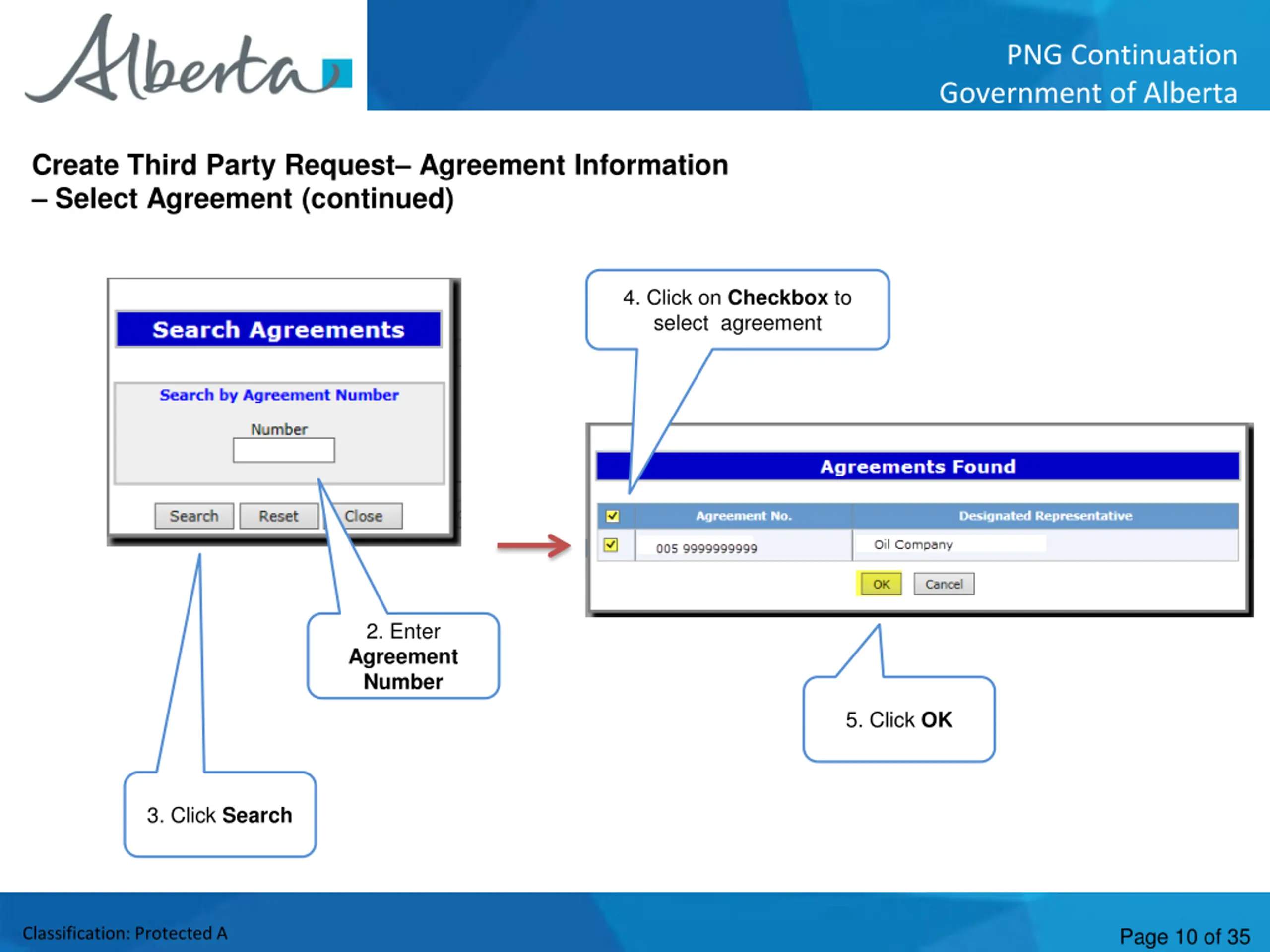Screen dimensions: 1270x952
Task: Click the Close button in Search Agreements
Action: [x=364, y=516]
